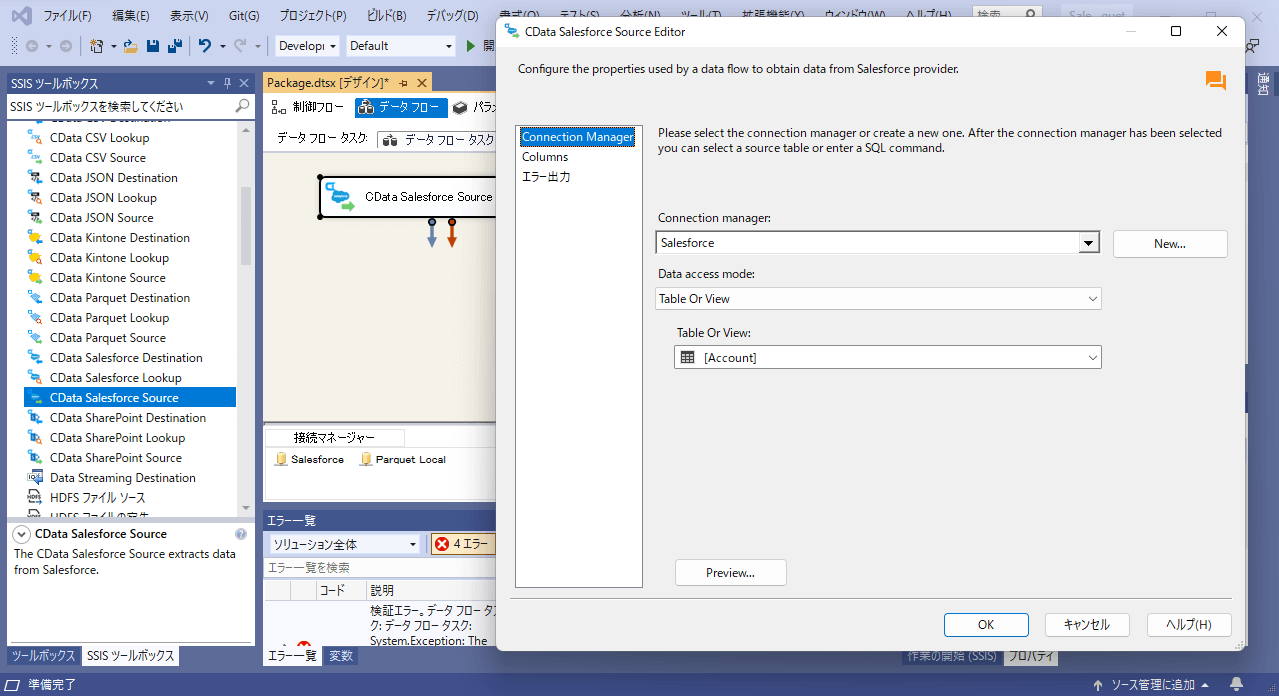
Task: Click the new project toolbar icon
Action: click(97, 46)
